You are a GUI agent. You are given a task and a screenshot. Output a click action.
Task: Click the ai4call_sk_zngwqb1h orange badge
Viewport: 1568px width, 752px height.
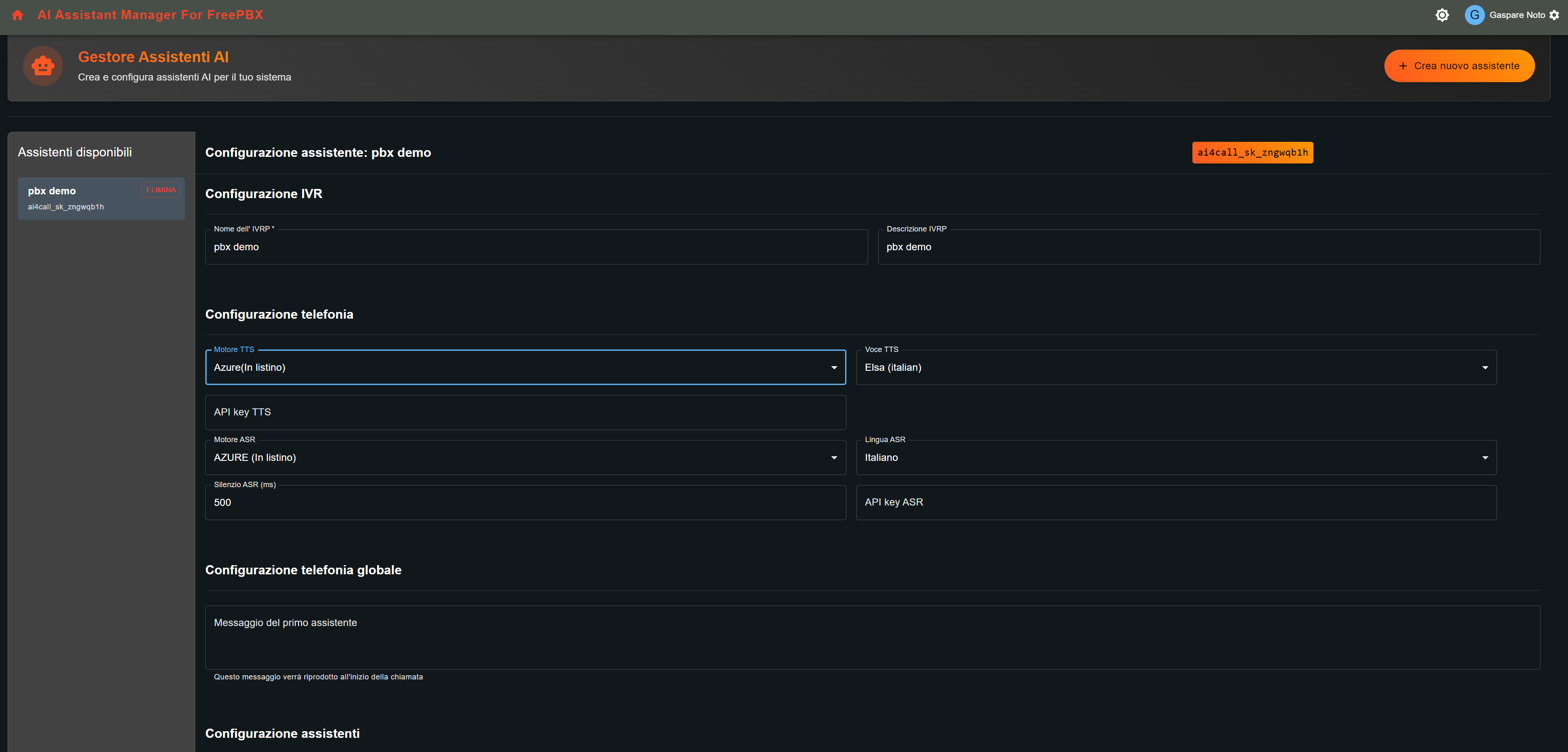[1252, 153]
